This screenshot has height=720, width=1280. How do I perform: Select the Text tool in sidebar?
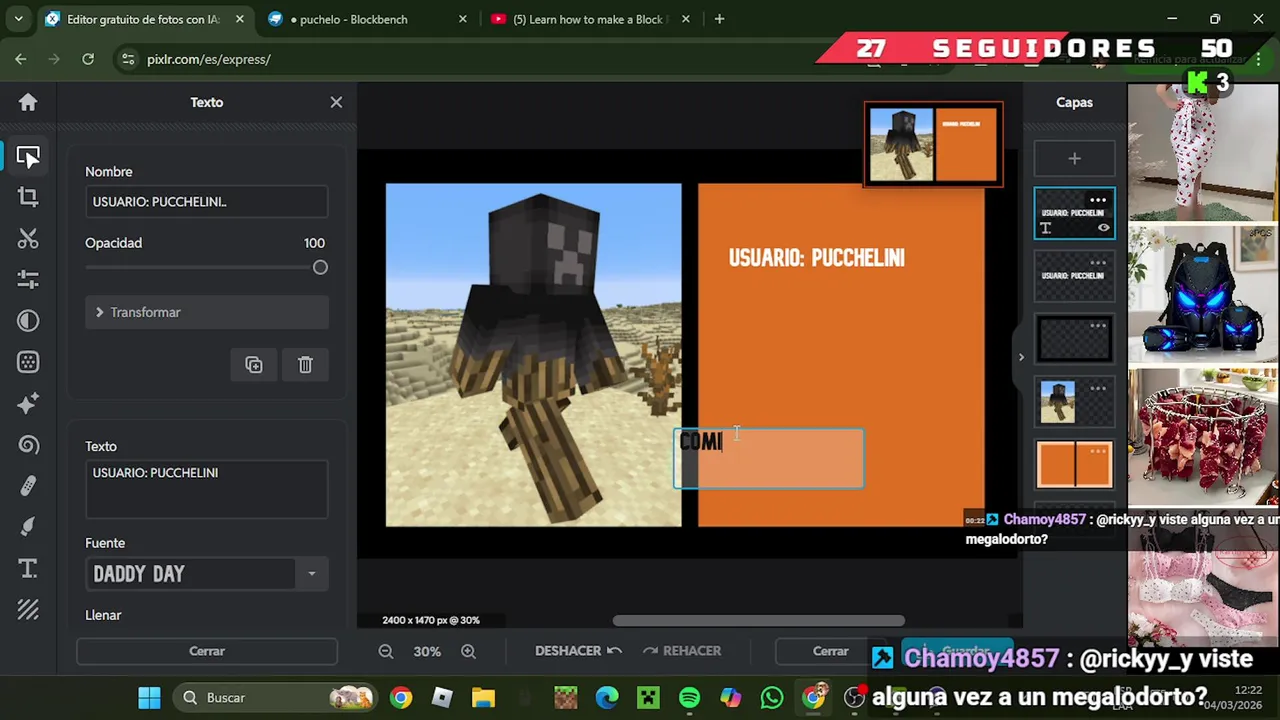click(x=28, y=569)
